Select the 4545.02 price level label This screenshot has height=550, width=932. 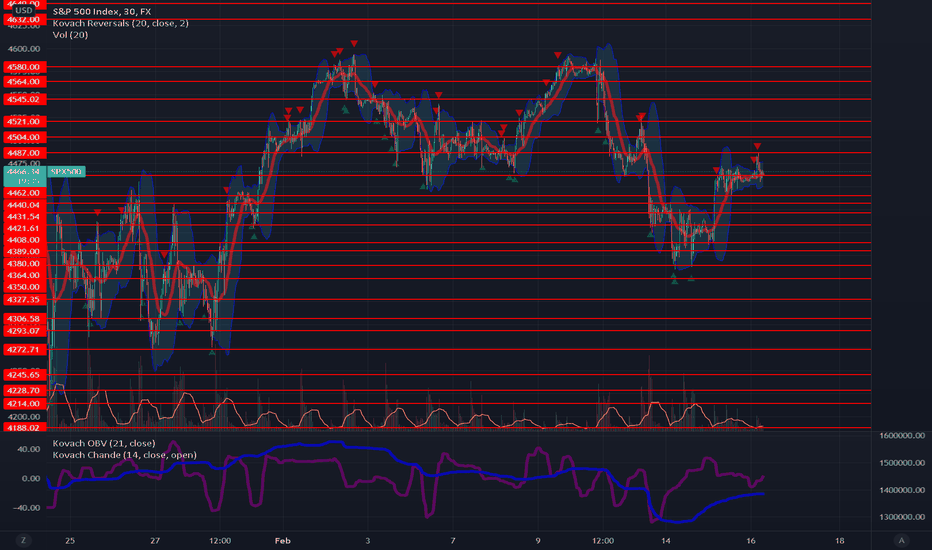tap(24, 99)
